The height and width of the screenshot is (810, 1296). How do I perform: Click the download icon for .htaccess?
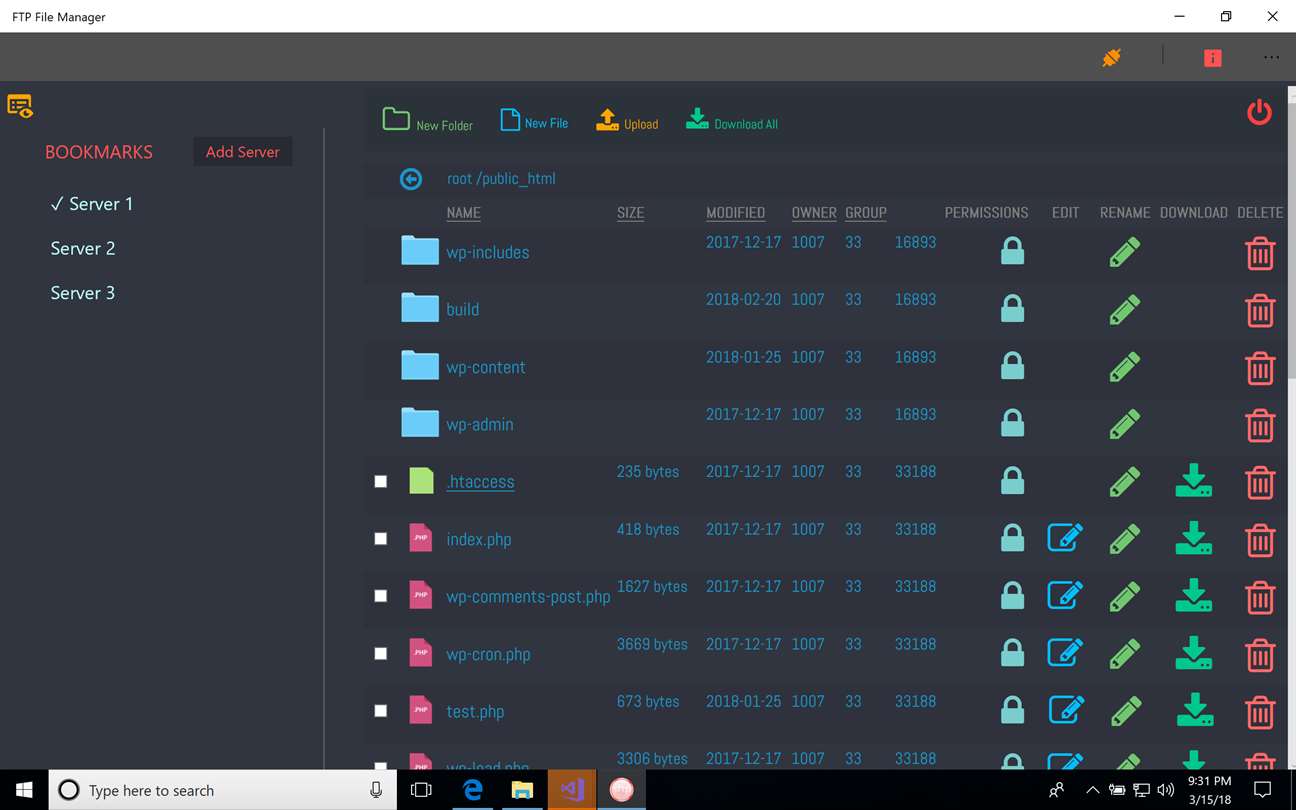point(1193,481)
